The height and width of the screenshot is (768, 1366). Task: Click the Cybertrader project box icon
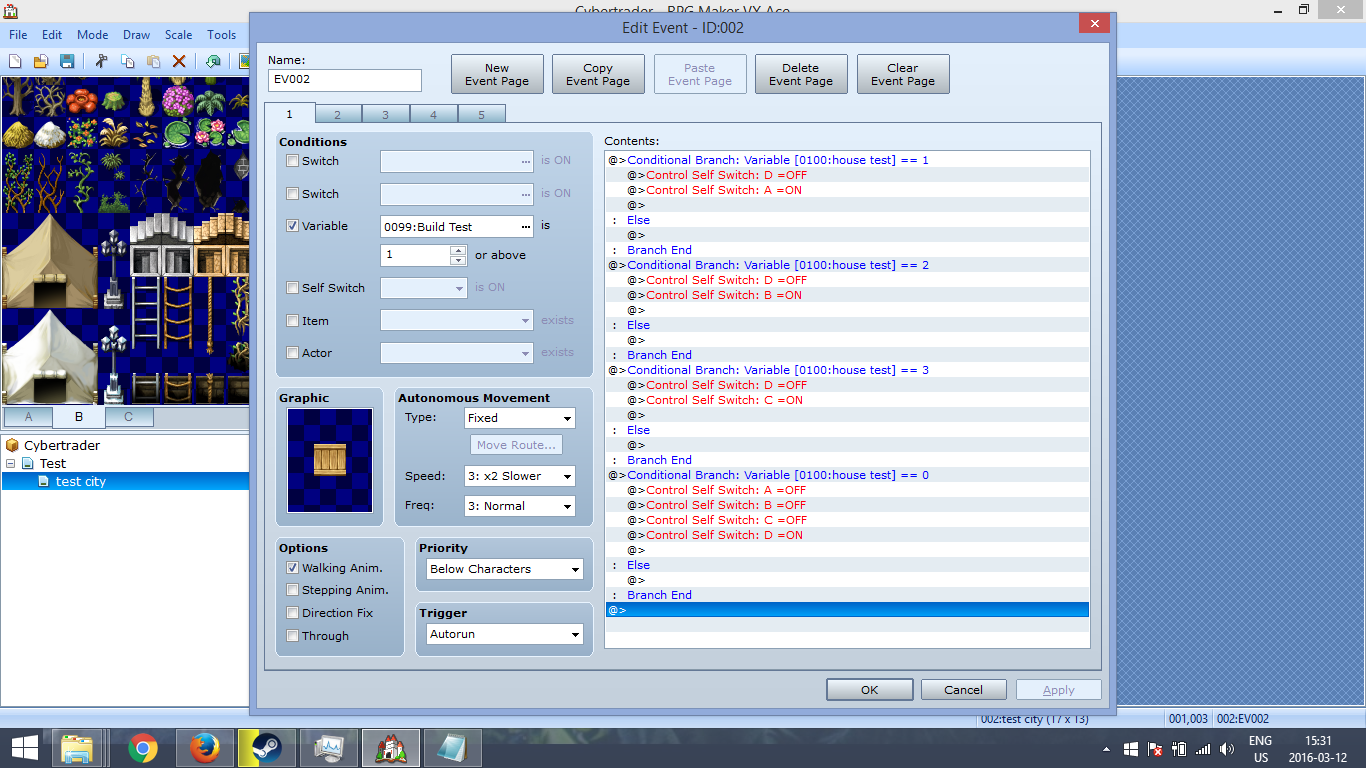tap(12, 445)
